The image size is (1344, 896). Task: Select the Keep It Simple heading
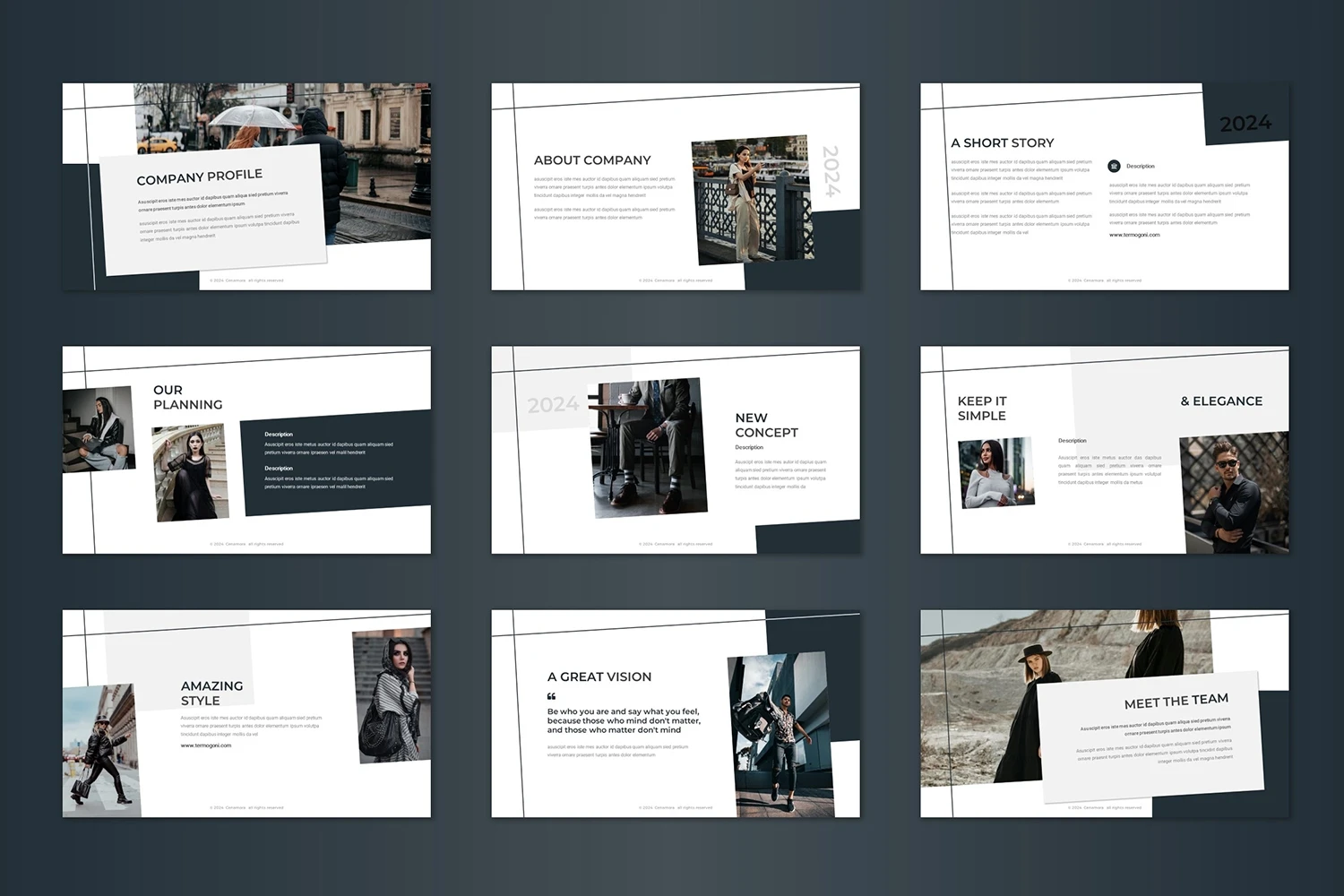[x=981, y=408]
